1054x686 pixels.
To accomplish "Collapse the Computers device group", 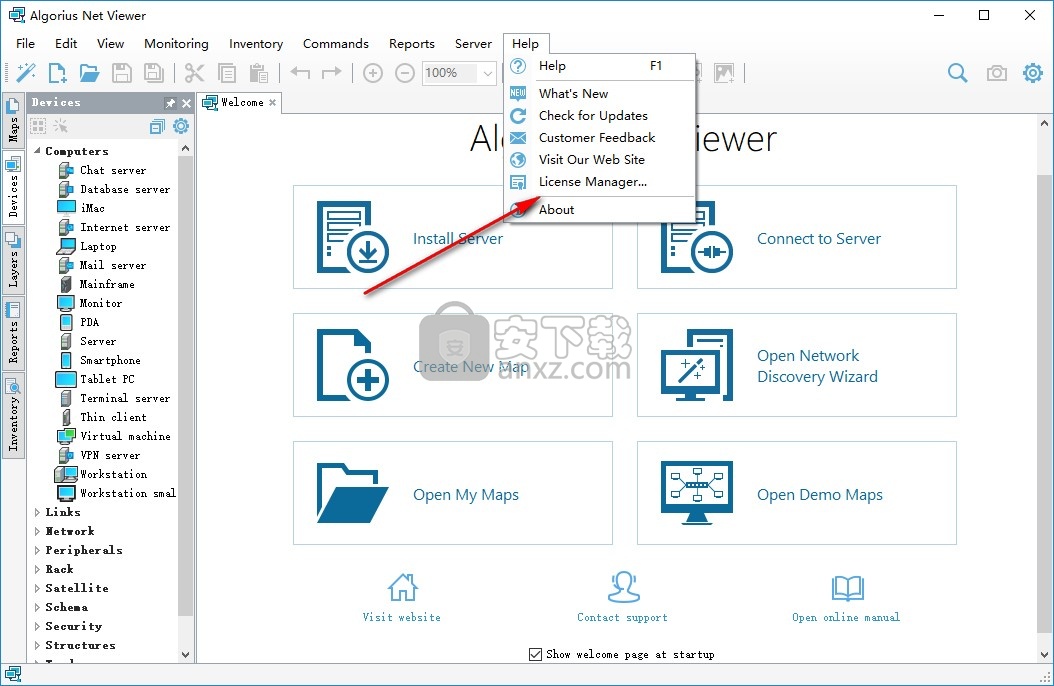I will [x=37, y=151].
